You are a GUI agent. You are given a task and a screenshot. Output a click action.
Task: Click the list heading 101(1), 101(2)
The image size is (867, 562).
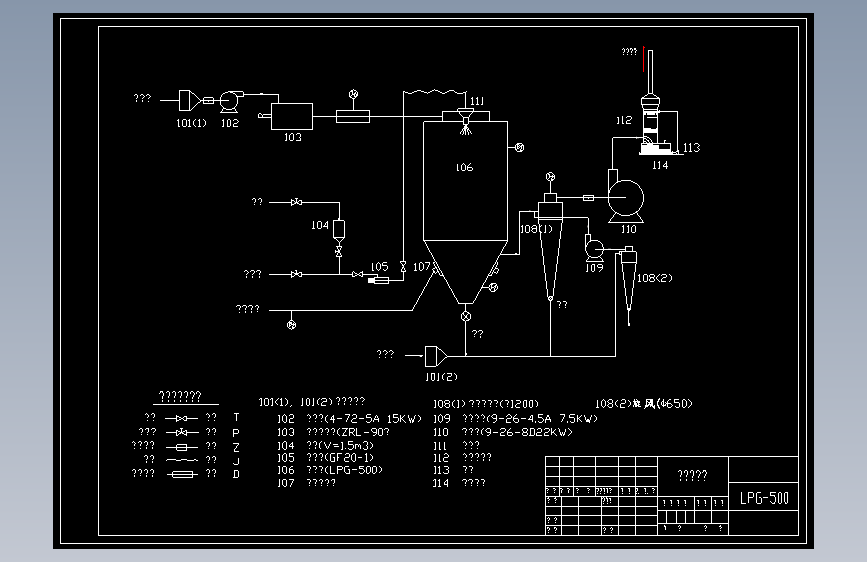[x=312, y=402]
